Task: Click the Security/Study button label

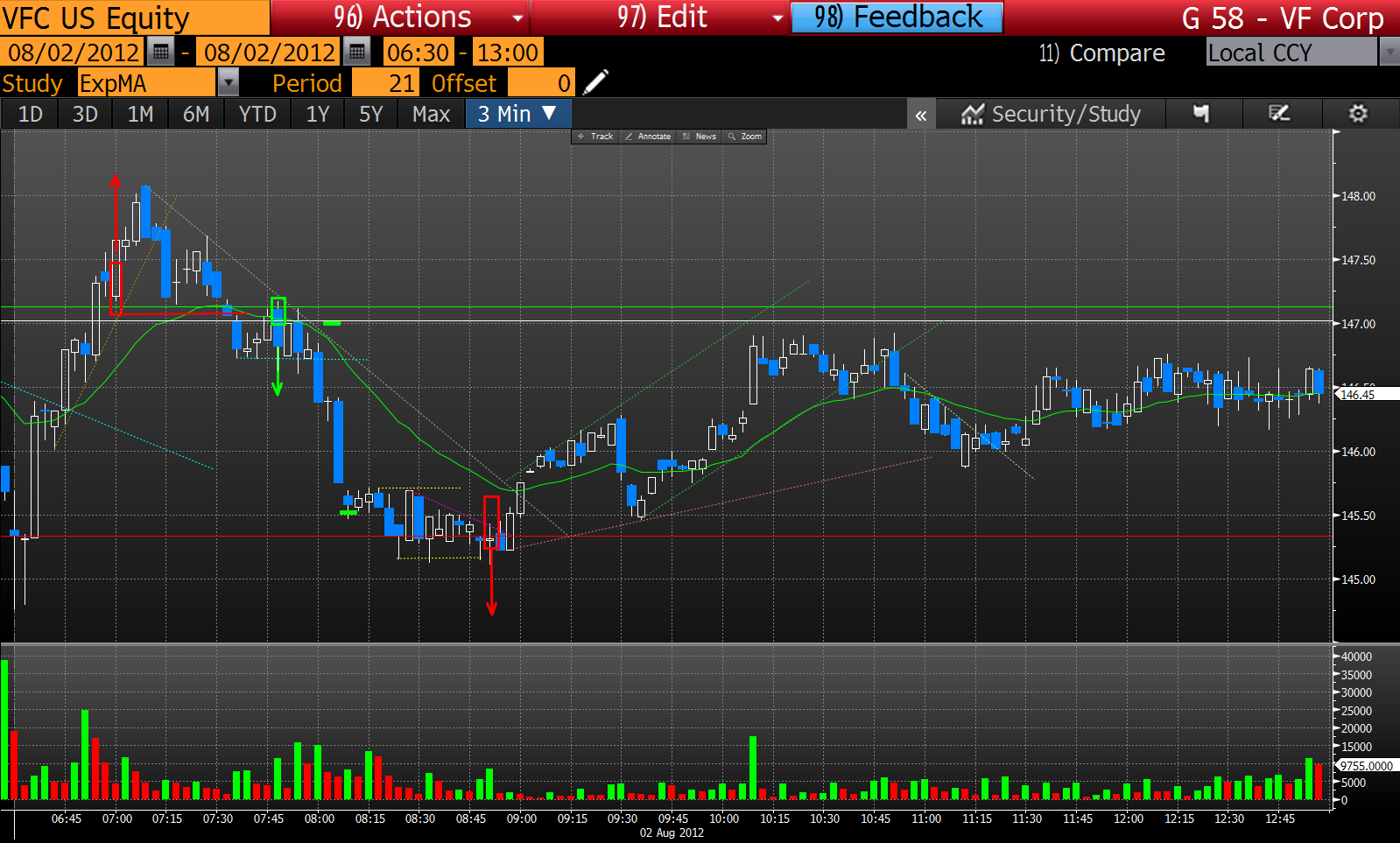Action: pos(1066,114)
